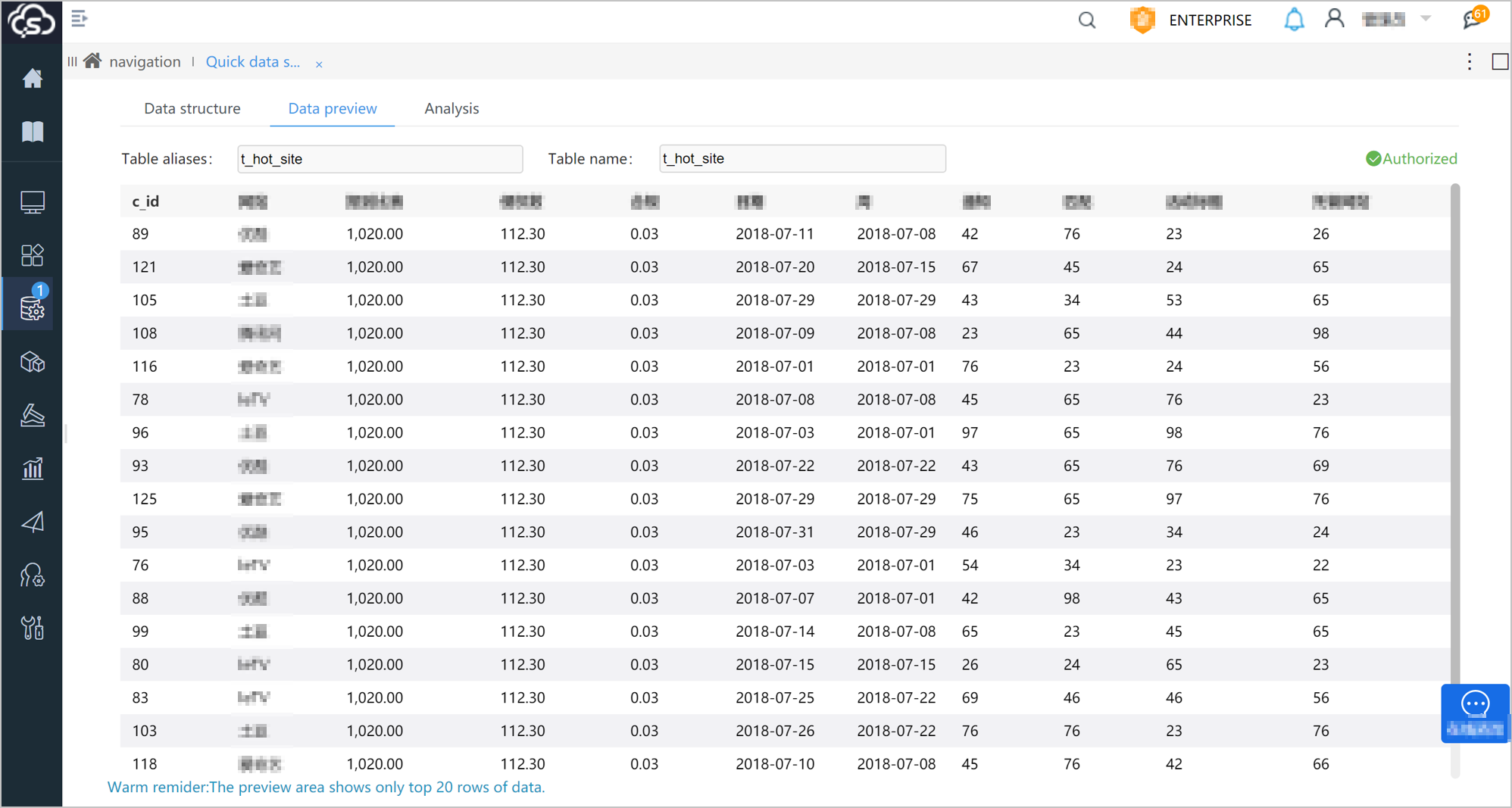The image size is (1512, 808).
Task: Select the cell with c_id 116
Action: pyautogui.click(x=144, y=367)
